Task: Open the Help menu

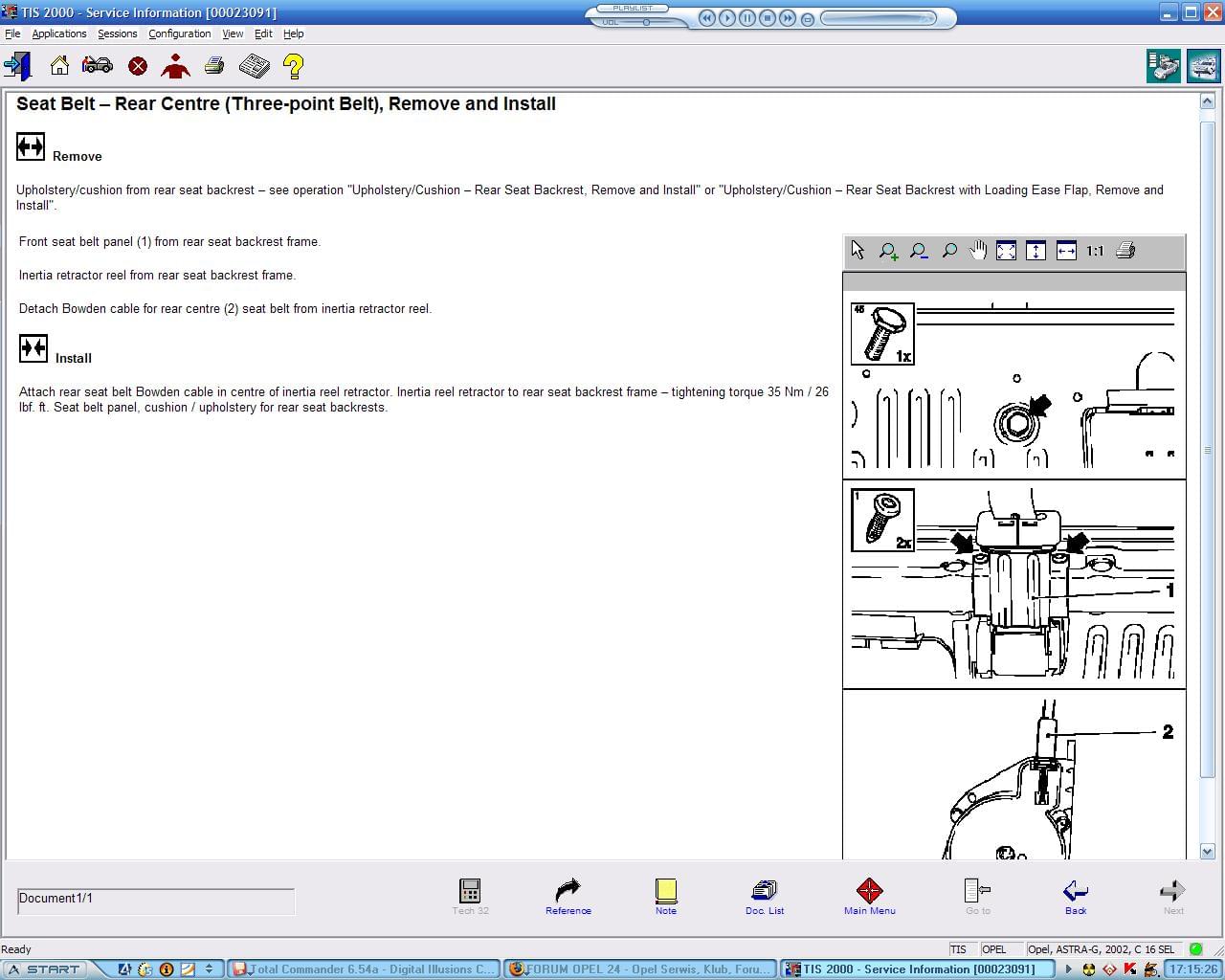Action: (294, 33)
